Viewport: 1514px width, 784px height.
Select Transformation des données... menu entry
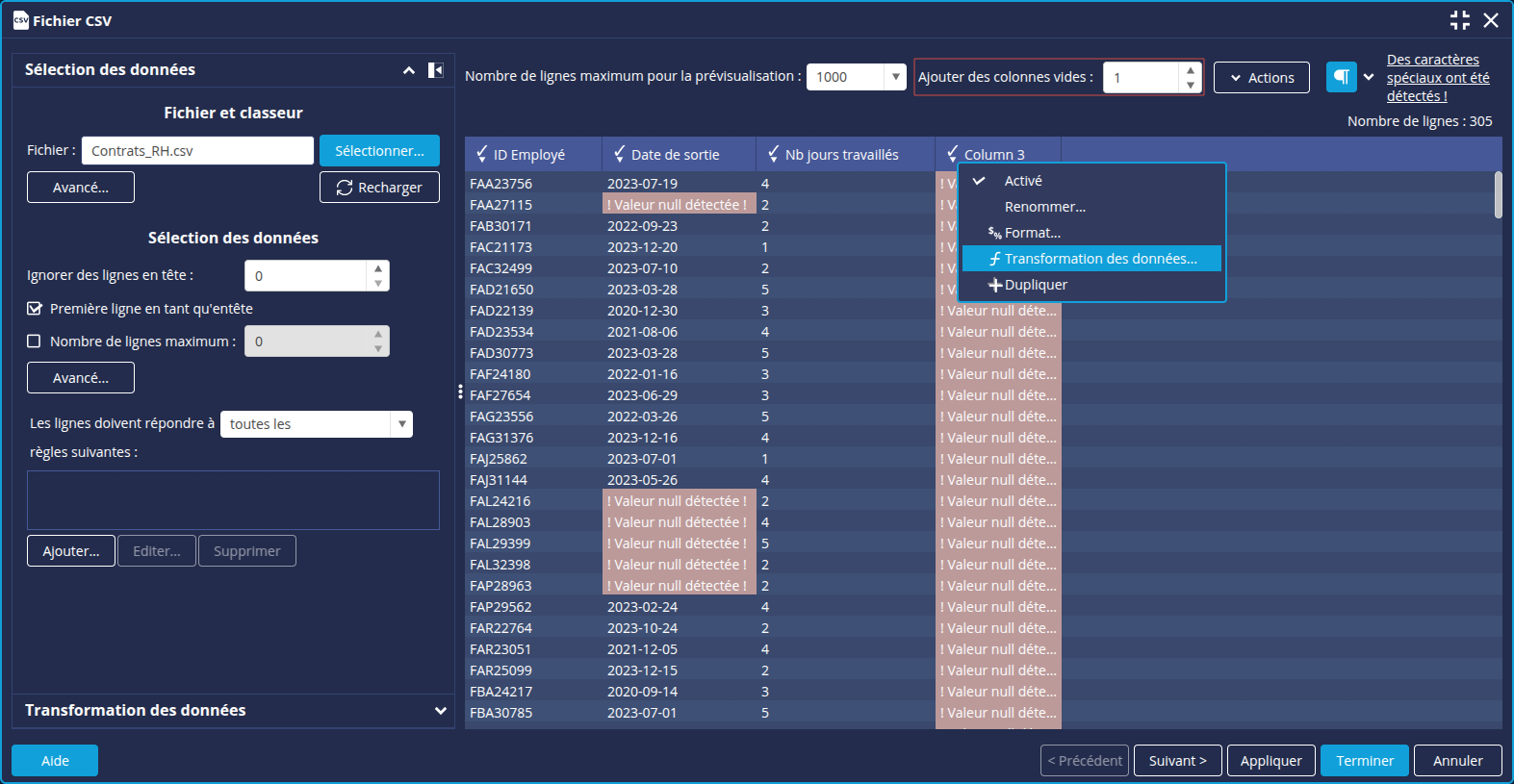(x=1099, y=259)
